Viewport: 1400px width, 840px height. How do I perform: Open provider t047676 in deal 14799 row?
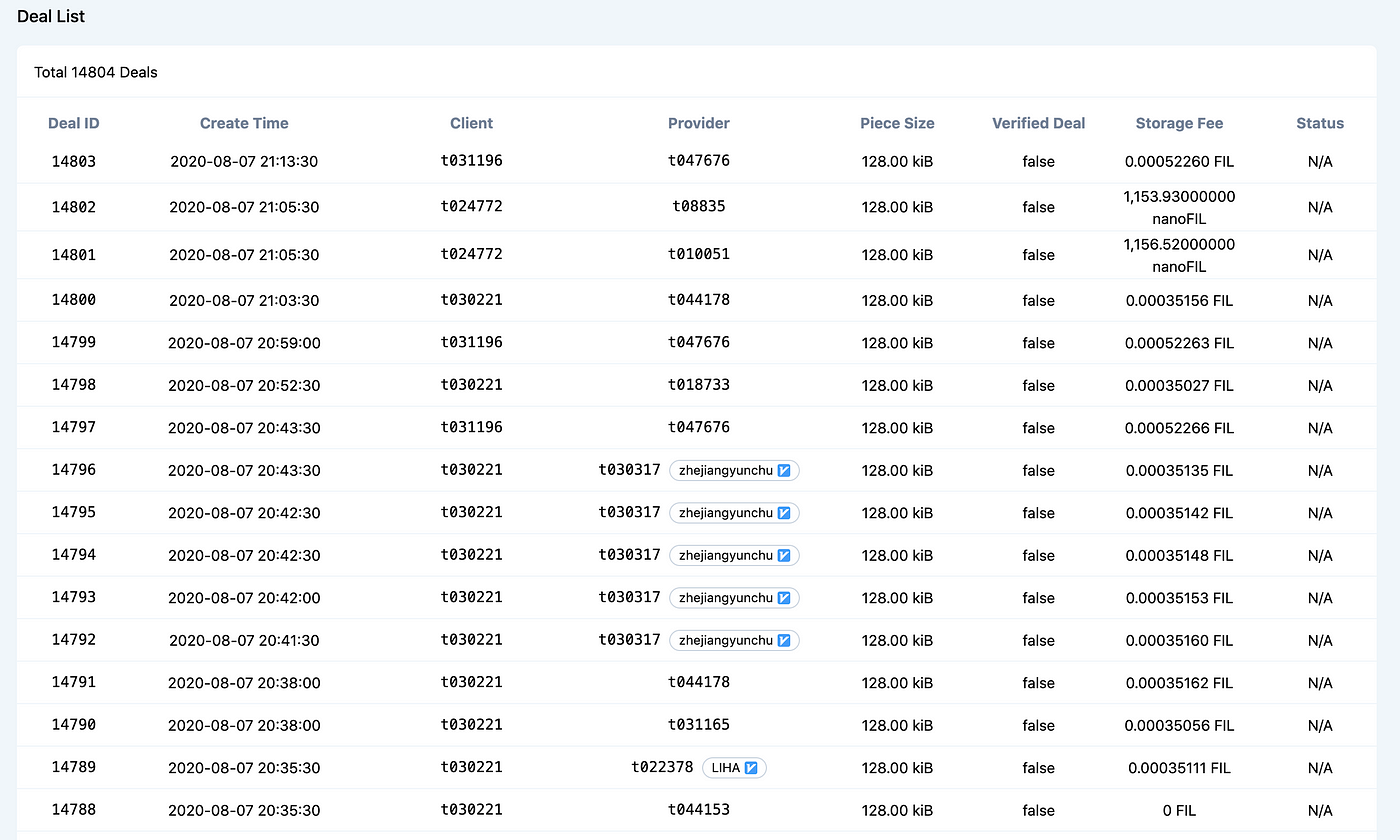pyautogui.click(x=699, y=342)
